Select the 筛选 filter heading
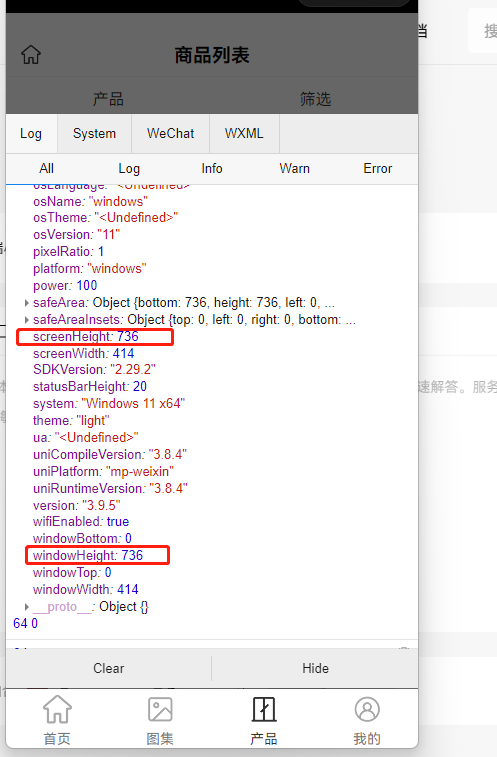497x757 pixels. click(x=315, y=99)
